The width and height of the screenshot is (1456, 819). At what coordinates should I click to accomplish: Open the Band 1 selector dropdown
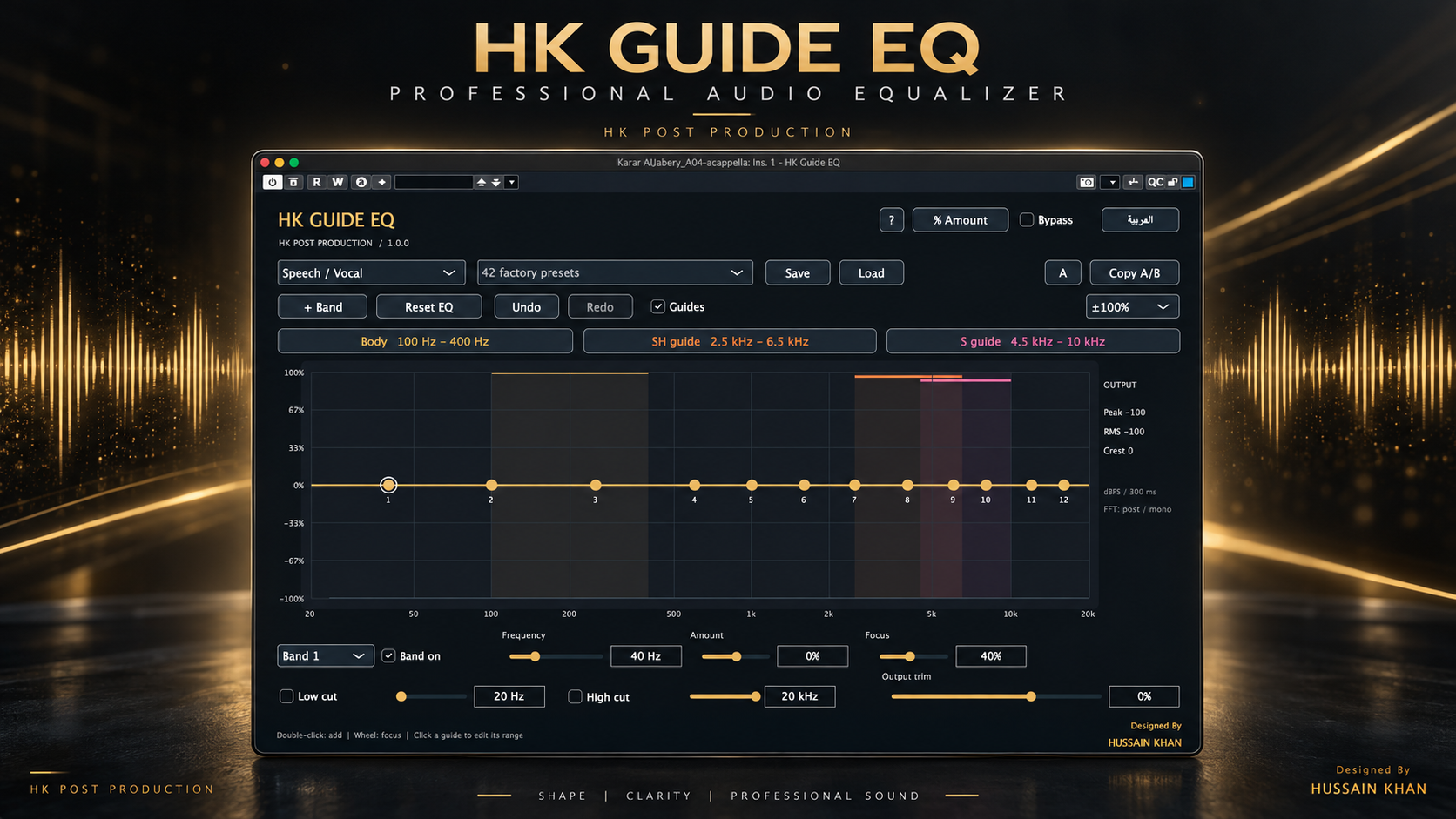tap(326, 656)
